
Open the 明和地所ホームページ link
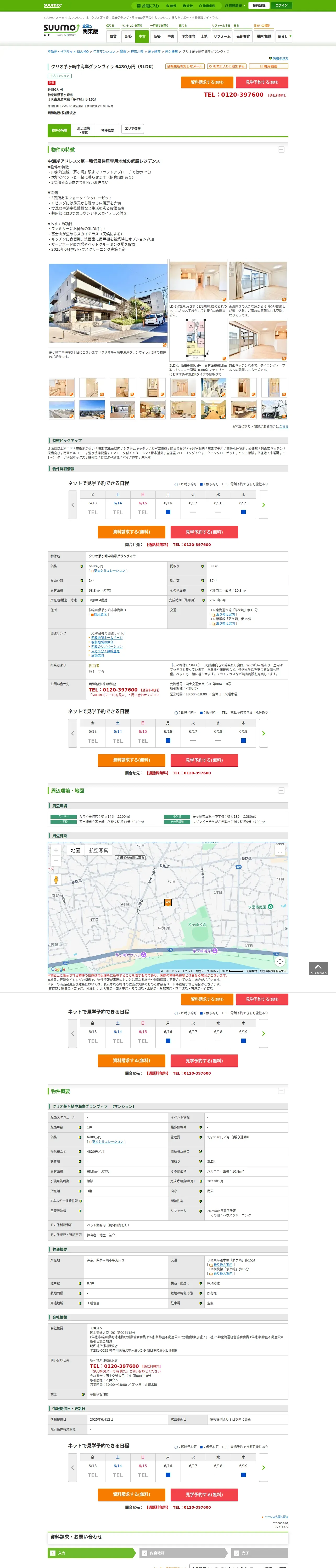[107, 638]
